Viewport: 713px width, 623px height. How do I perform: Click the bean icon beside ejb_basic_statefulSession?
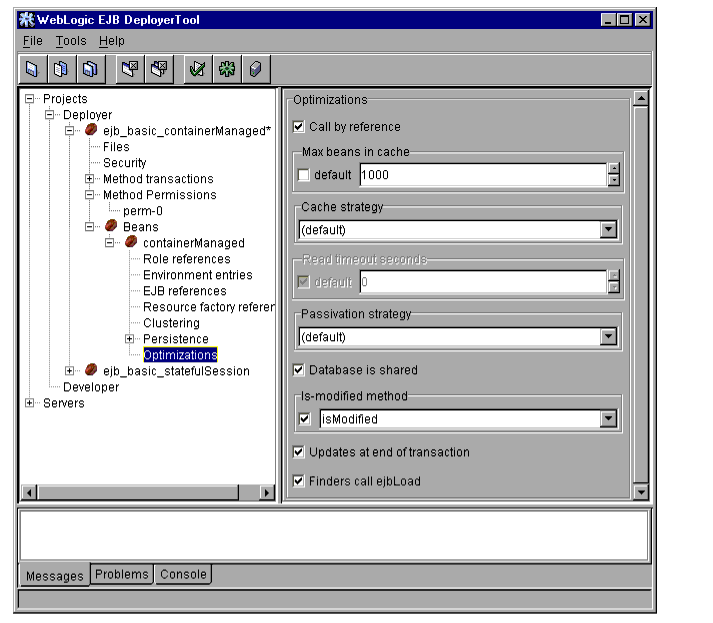[91, 370]
